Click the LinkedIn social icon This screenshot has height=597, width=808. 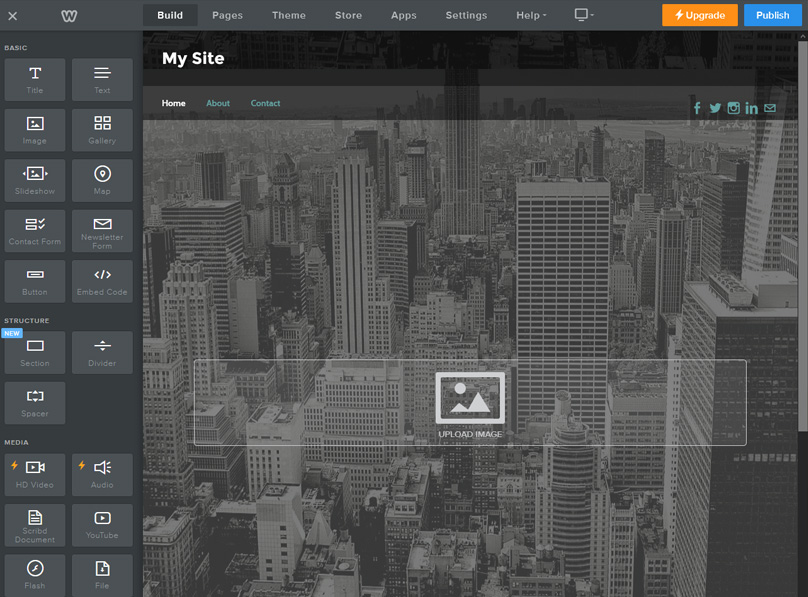point(751,108)
